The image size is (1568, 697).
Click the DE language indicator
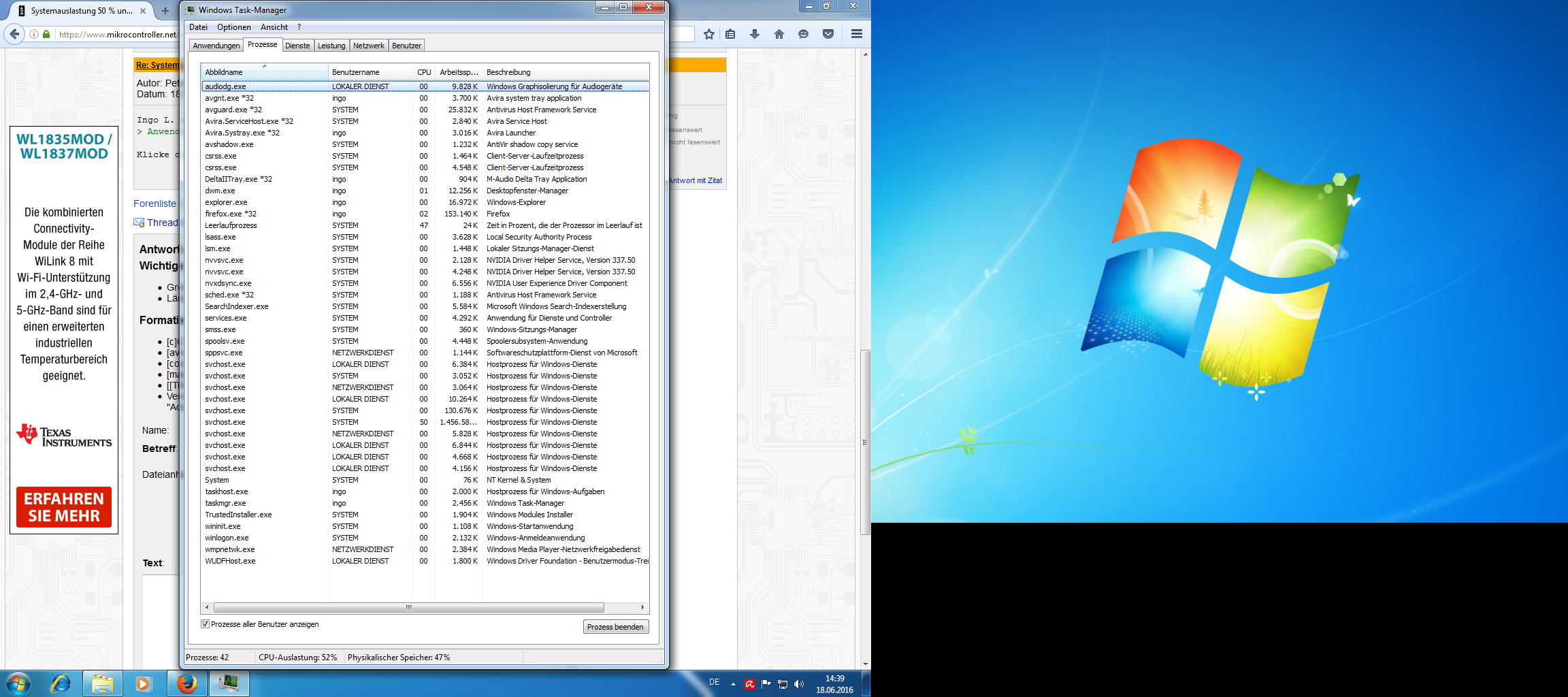(x=714, y=682)
